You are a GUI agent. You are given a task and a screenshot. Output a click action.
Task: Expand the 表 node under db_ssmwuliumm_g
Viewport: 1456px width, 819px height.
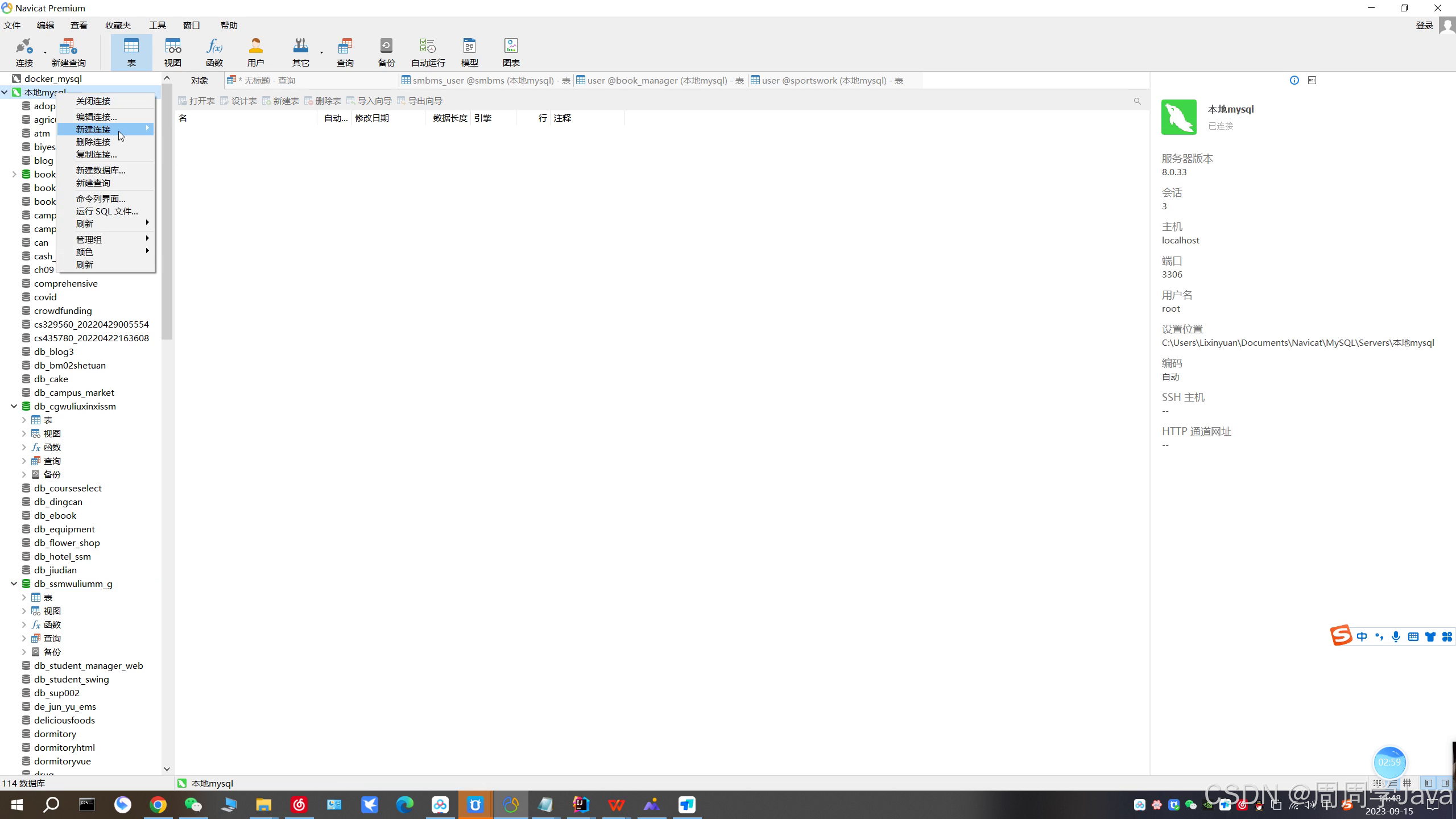click(x=24, y=597)
